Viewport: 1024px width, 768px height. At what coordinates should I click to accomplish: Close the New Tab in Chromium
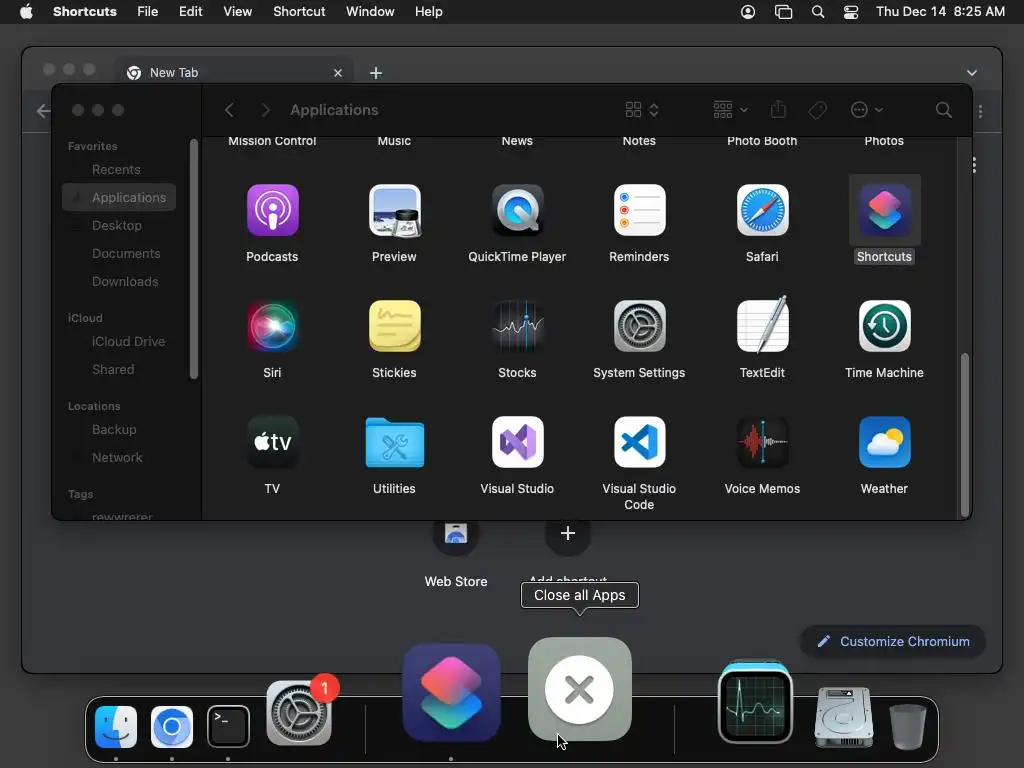pyautogui.click(x=338, y=73)
